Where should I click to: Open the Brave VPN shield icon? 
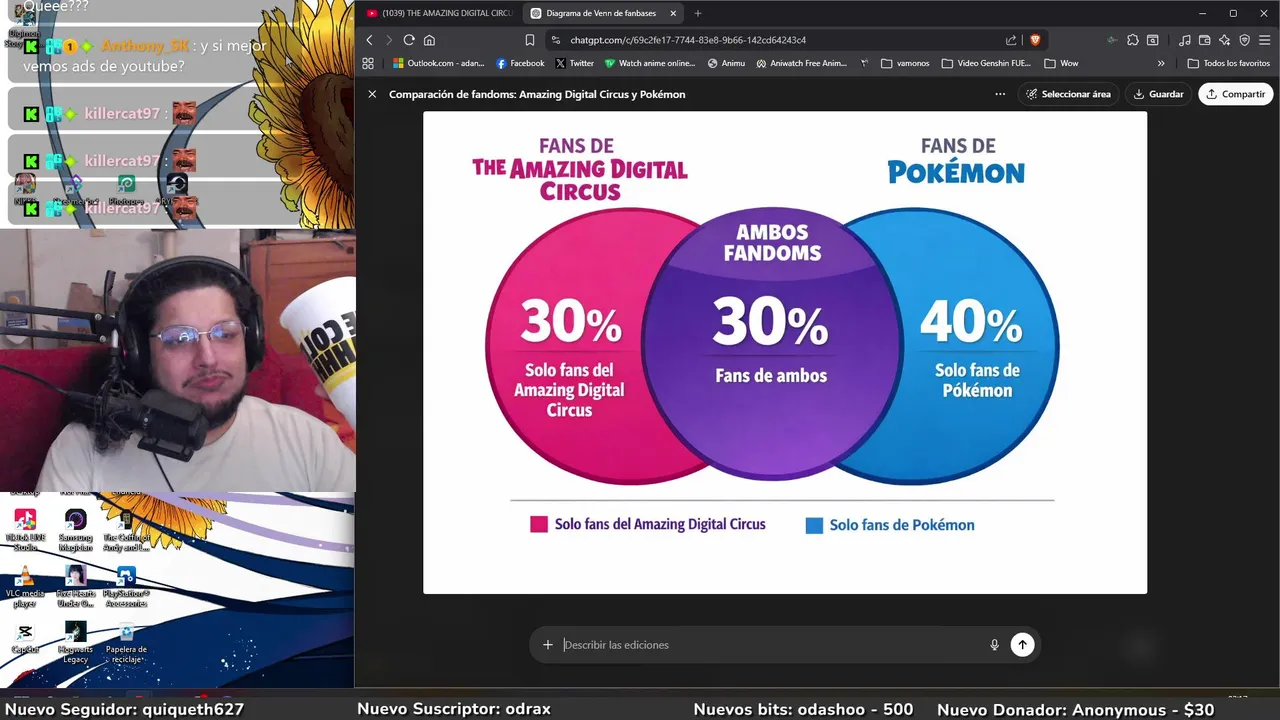click(x=1245, y=40)
